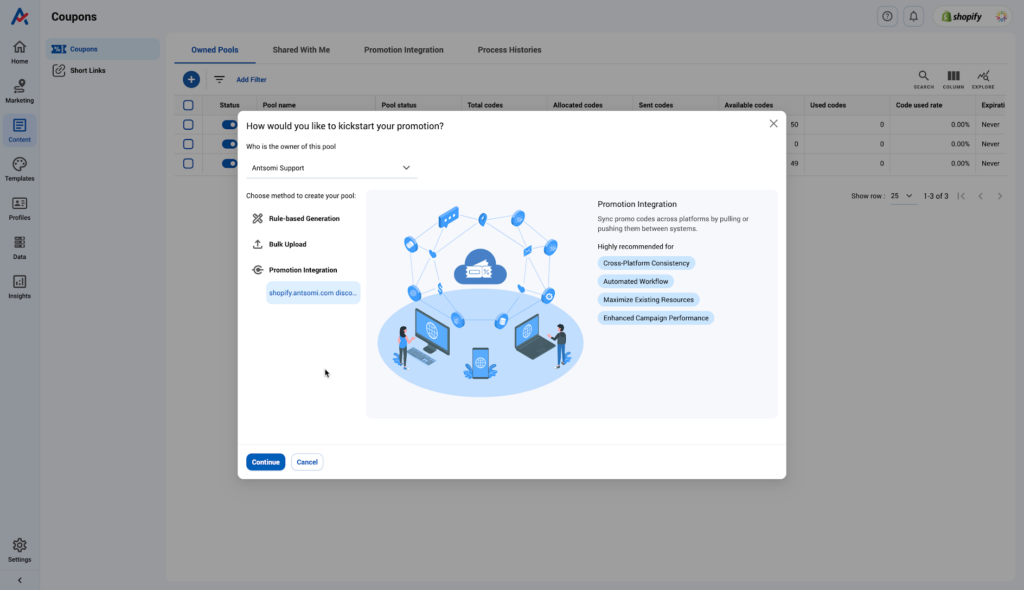The height and width of the screenshot is (590, 1024).
Task: Go to Templates palette icon
Action: pos(20,169)
